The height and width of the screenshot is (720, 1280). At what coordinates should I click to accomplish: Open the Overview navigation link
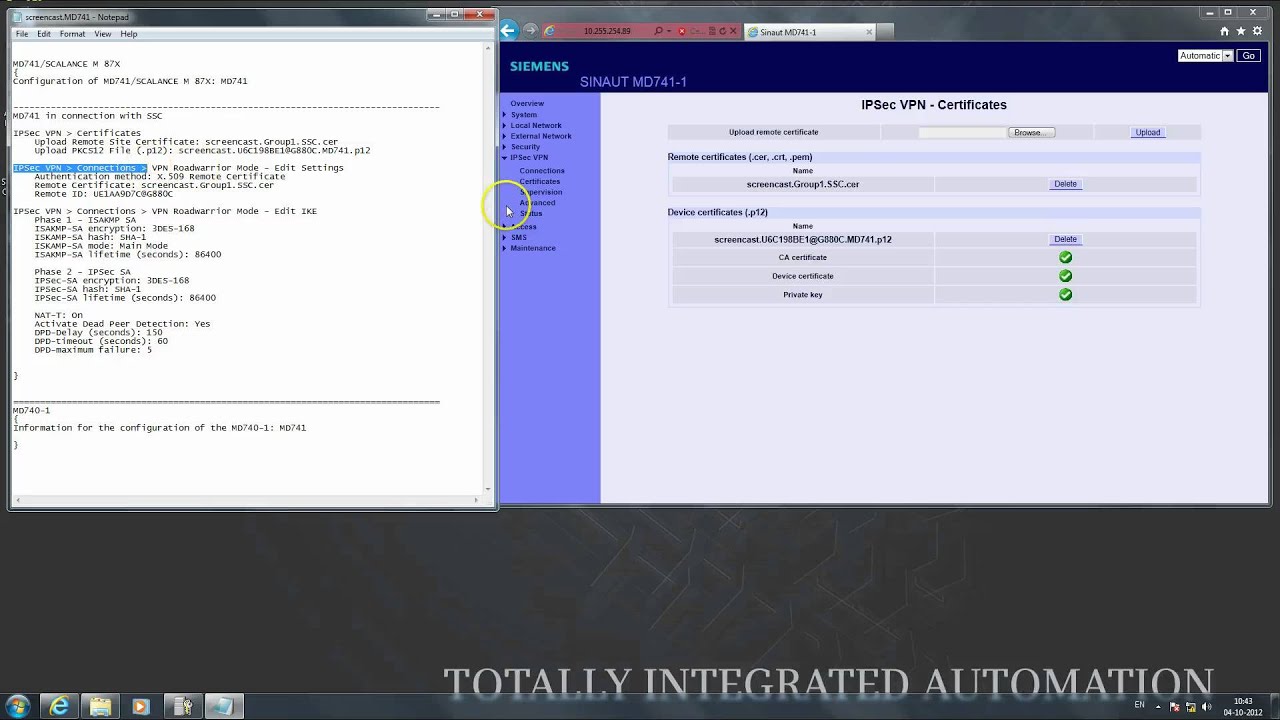tap(527, 104)
